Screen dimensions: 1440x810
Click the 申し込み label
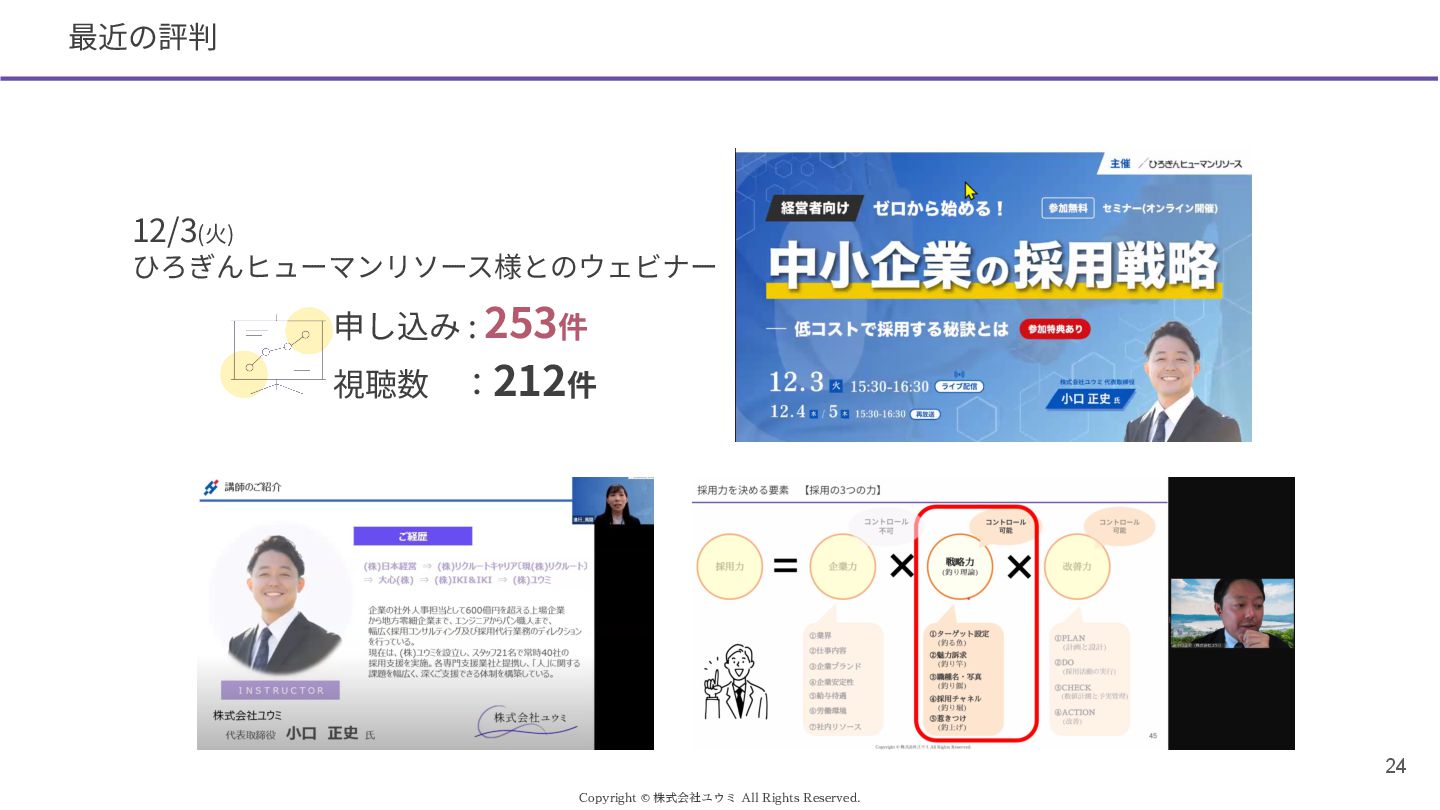click(x=398, y=326)
